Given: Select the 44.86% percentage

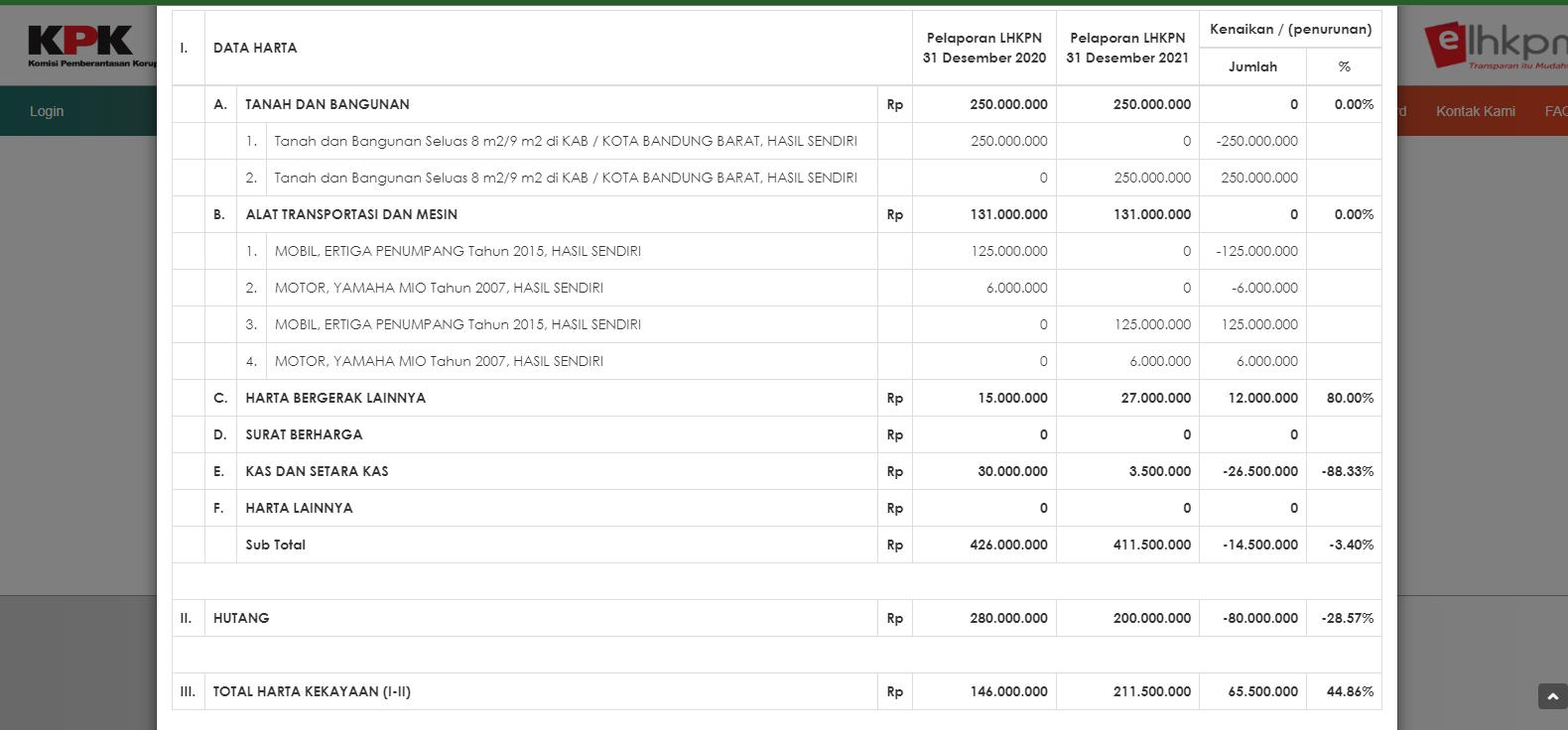Looking at the screenshot, I should coord(1351,691).
